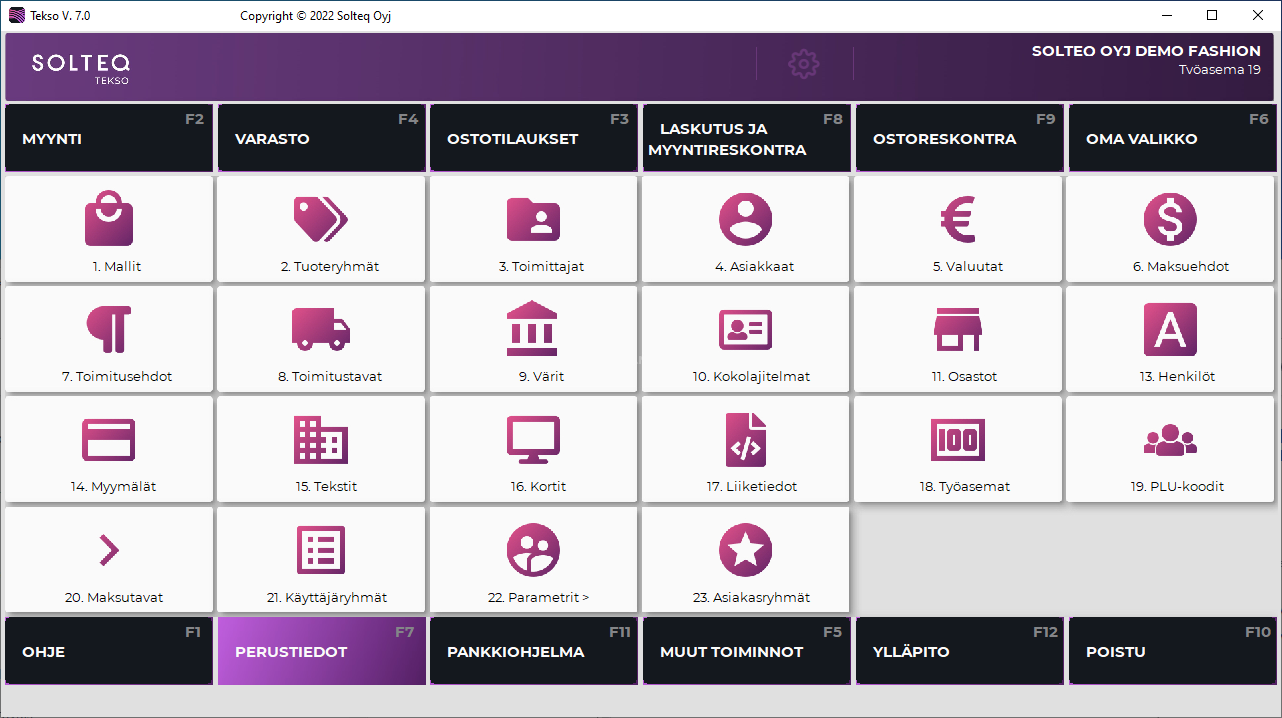Open the Mallit shopping bag icon
The image size is (1282, 718).
[x=108, y=220]
